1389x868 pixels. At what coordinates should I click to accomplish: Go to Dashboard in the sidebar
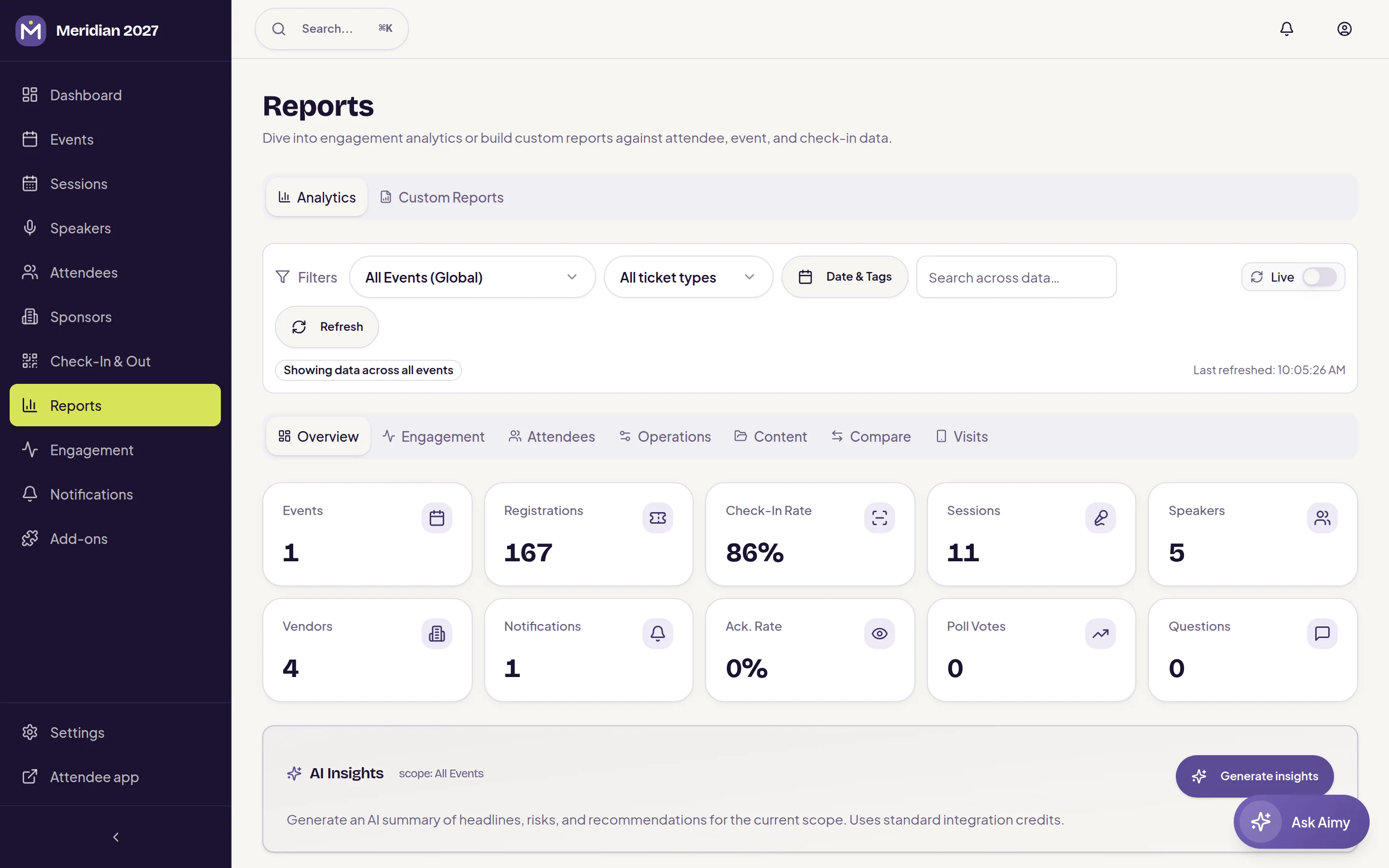point(115,95)
